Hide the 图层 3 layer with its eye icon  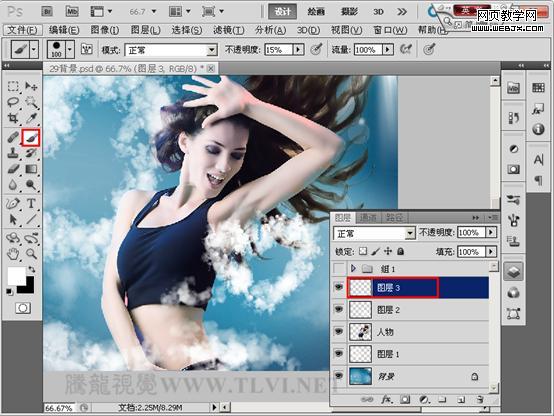tap(338, 287)
